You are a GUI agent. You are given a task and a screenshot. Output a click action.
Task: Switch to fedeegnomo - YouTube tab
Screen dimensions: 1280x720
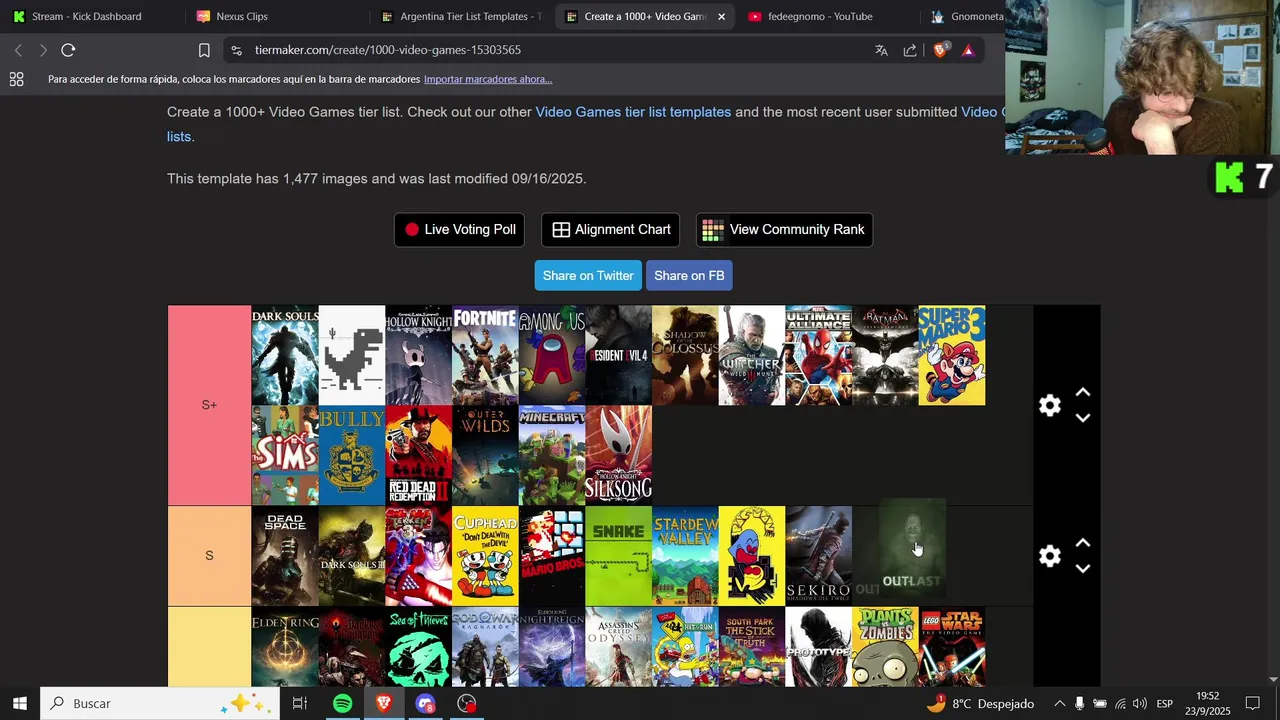(x=820, y=16)
